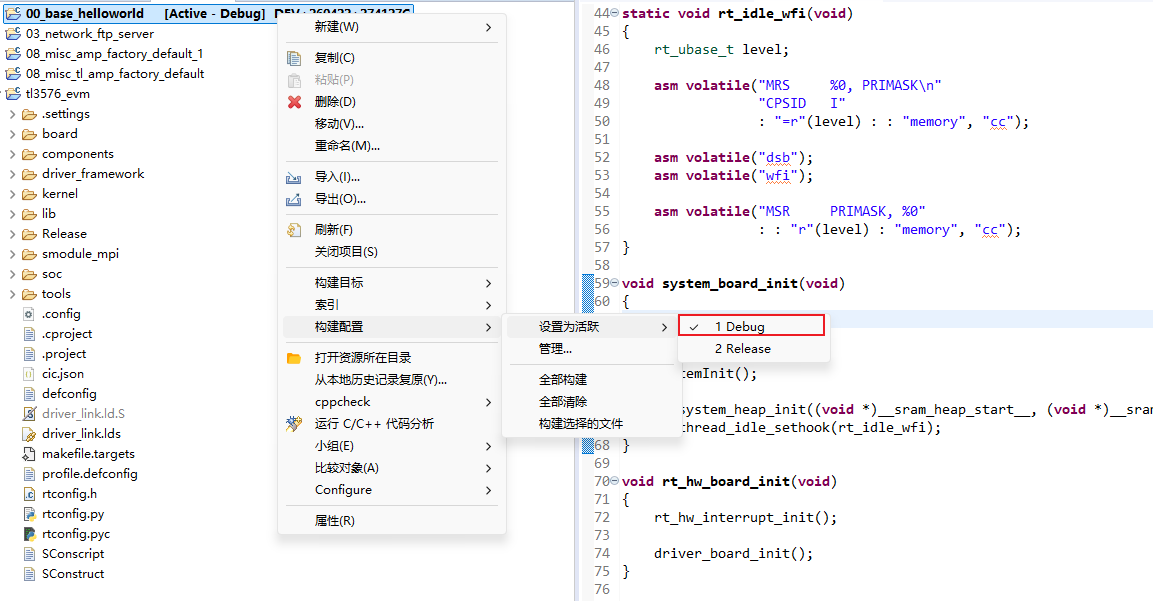Click the red Delete (删除) X icon
This screenshot has height=601, width=1153.
[294, 102]
